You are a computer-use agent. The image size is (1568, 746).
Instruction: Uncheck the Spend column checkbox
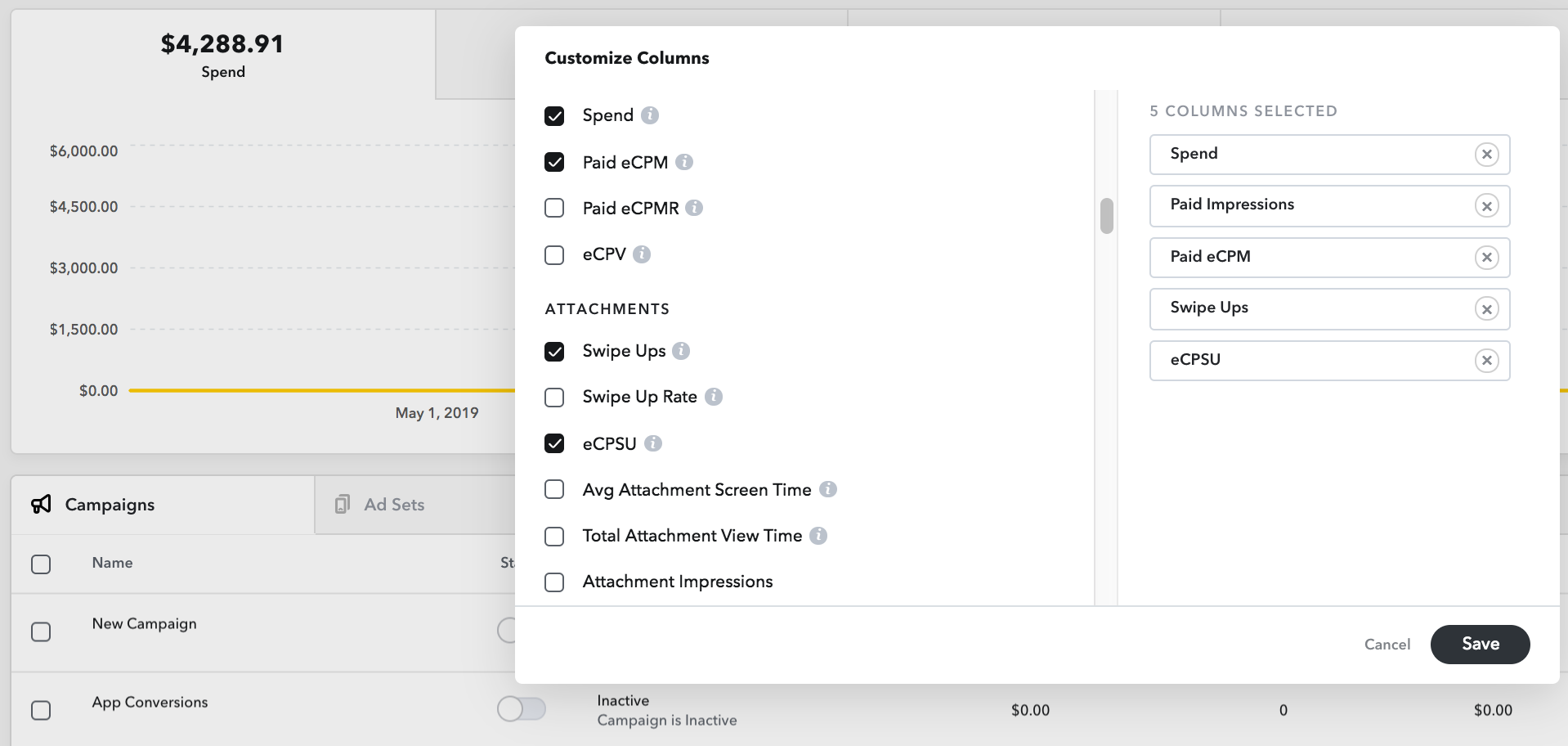(554, 115)
